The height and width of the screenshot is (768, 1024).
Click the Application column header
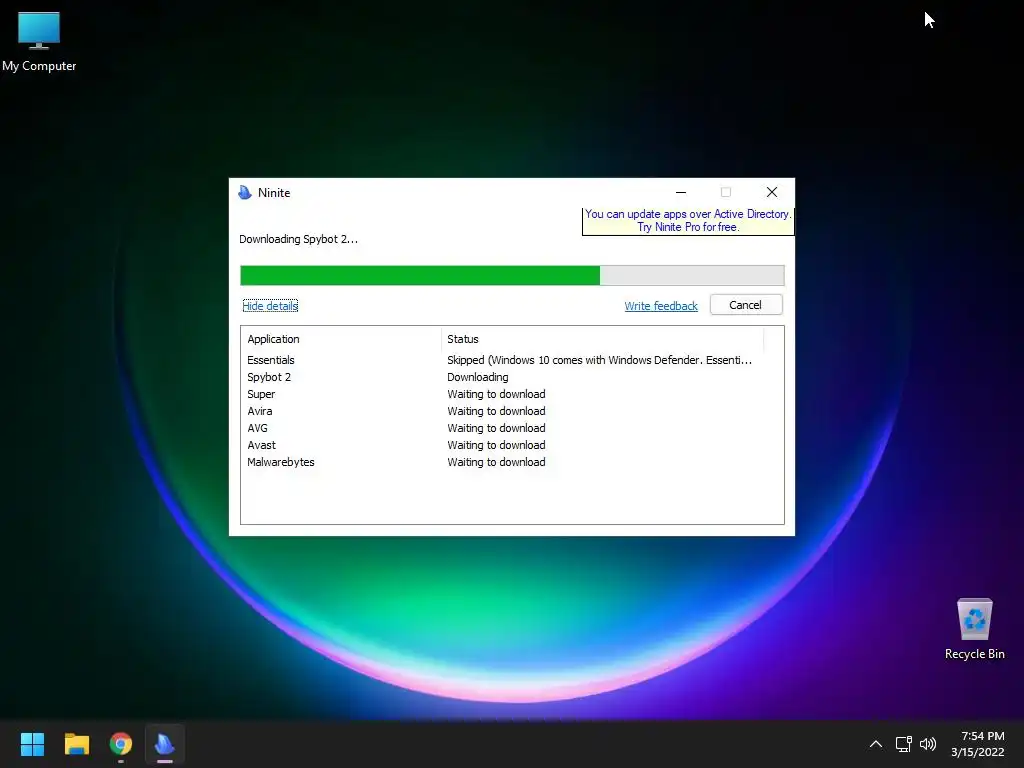click(341, 339)
